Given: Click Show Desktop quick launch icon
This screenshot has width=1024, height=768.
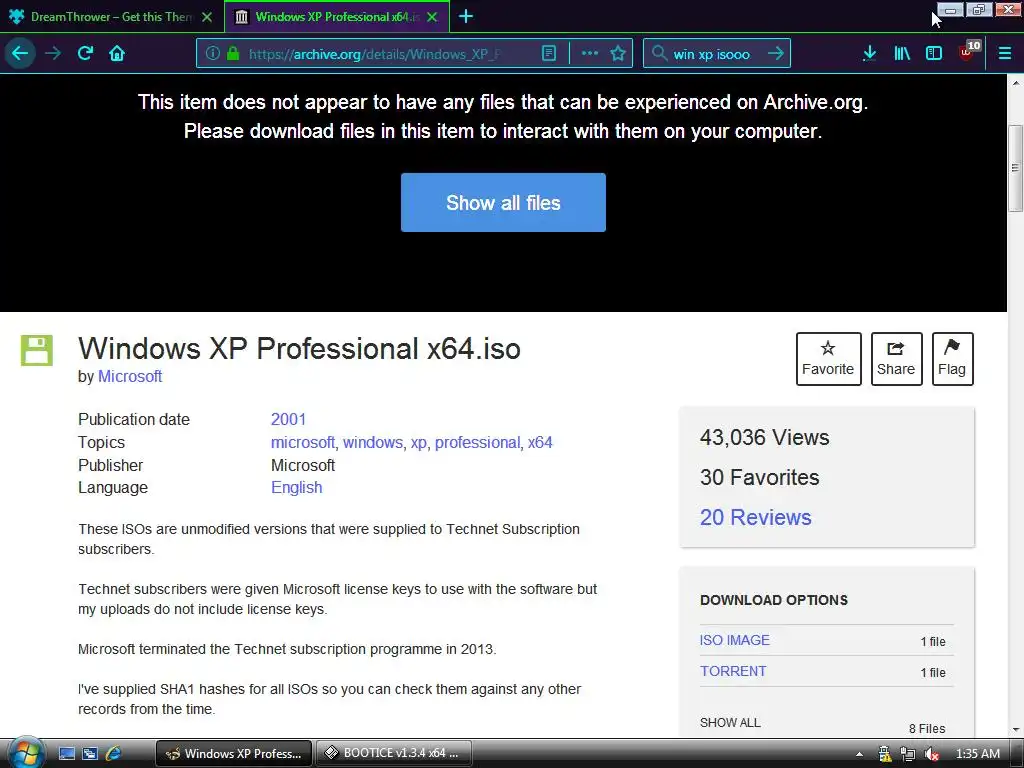Looking at the screenshot, I should pyautogui.click(x=67, y=753).
